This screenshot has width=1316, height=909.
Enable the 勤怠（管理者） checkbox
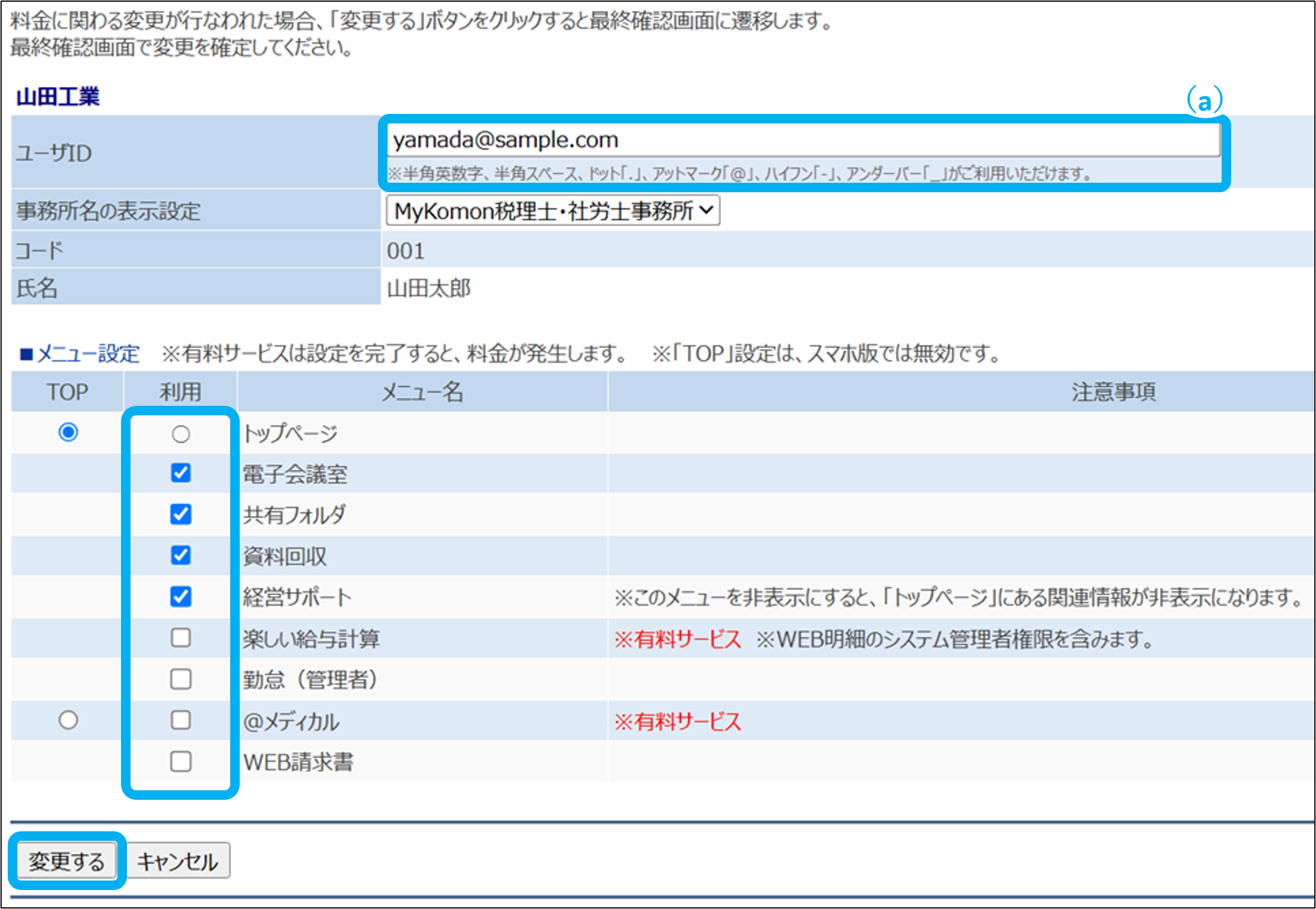click(180, 679)
